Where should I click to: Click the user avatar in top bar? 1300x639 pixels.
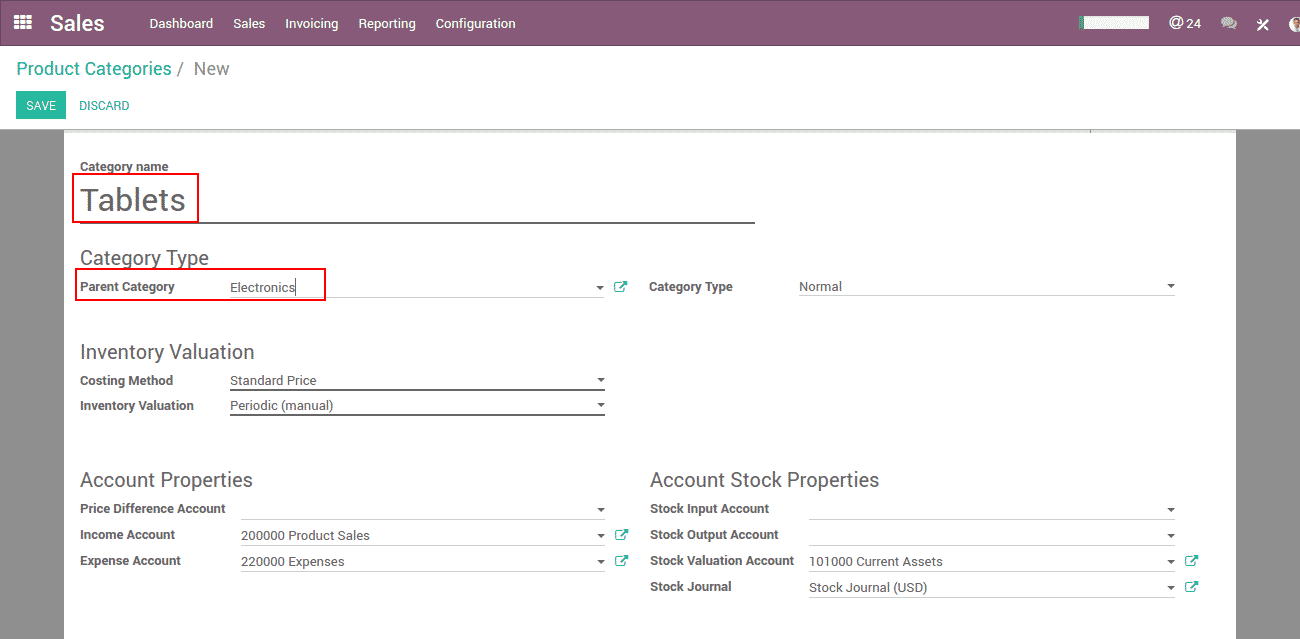[x=1294, y=24]
